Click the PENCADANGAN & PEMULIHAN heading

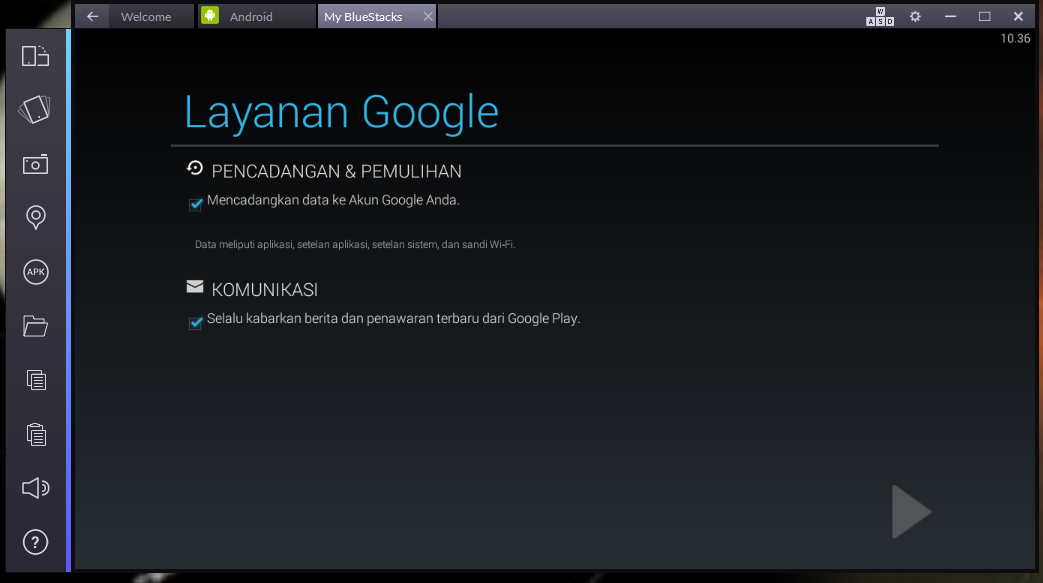[336, 172]
